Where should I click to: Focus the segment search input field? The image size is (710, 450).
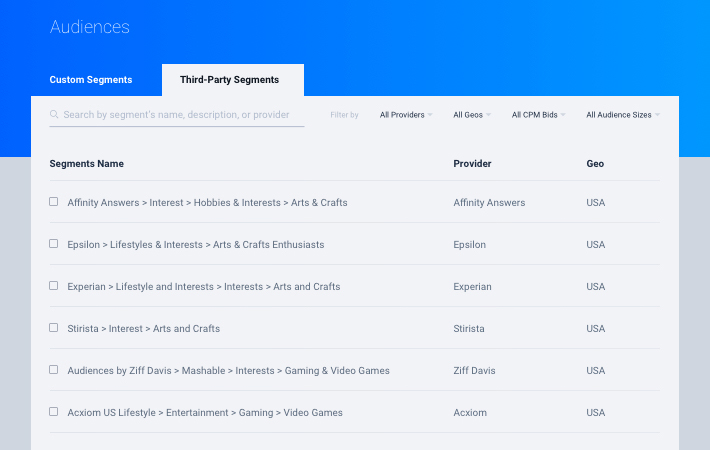click(176, 115)
